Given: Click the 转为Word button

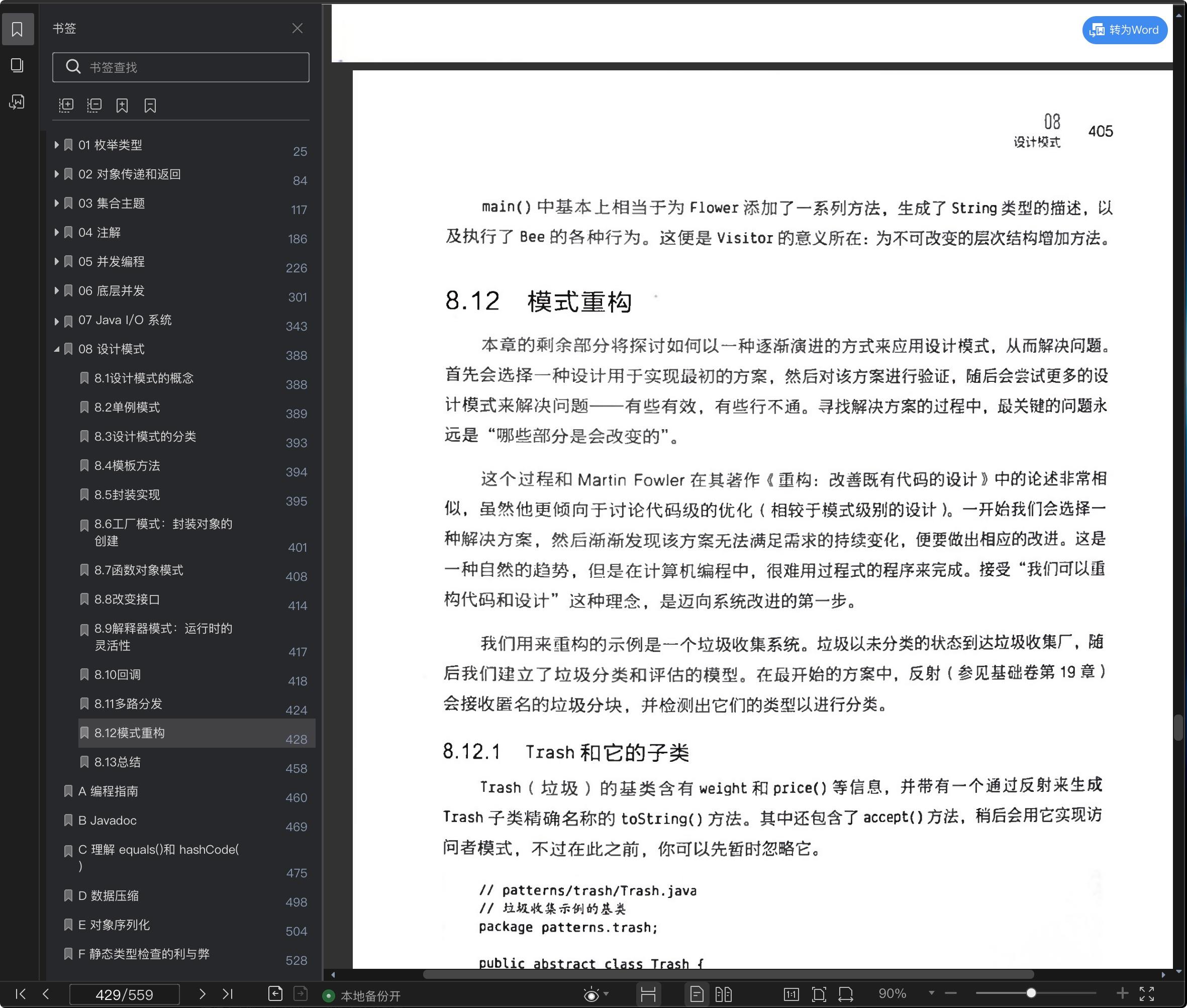Looking at the screenshot, I should point(1125,30).
